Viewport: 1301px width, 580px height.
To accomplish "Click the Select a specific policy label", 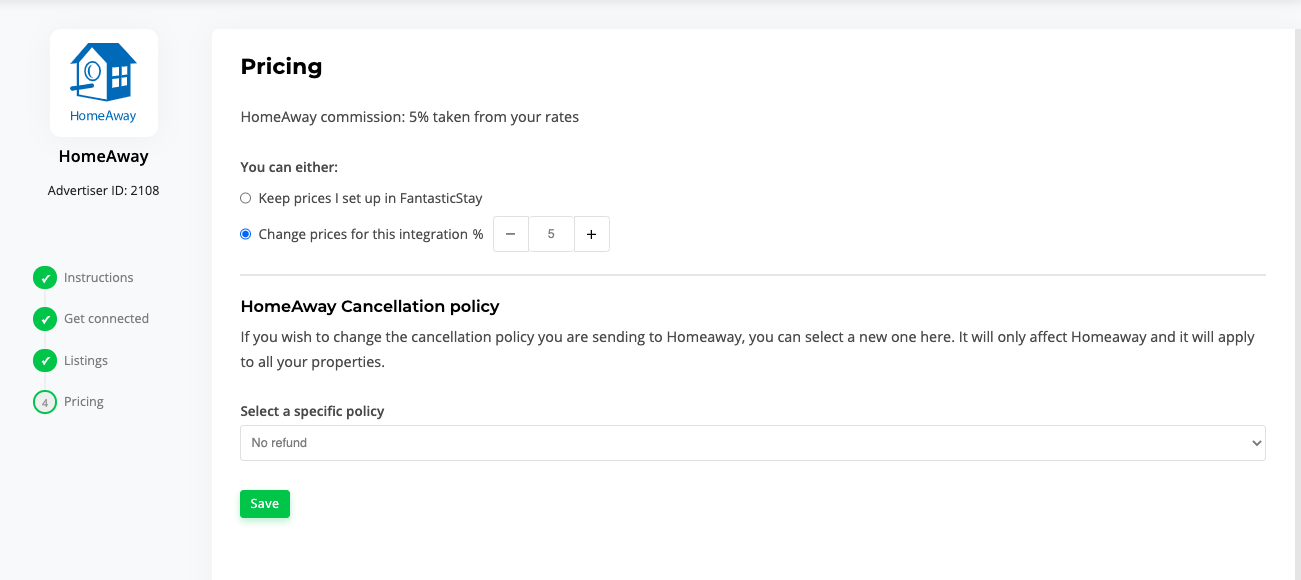I will (x=313, y=411).
